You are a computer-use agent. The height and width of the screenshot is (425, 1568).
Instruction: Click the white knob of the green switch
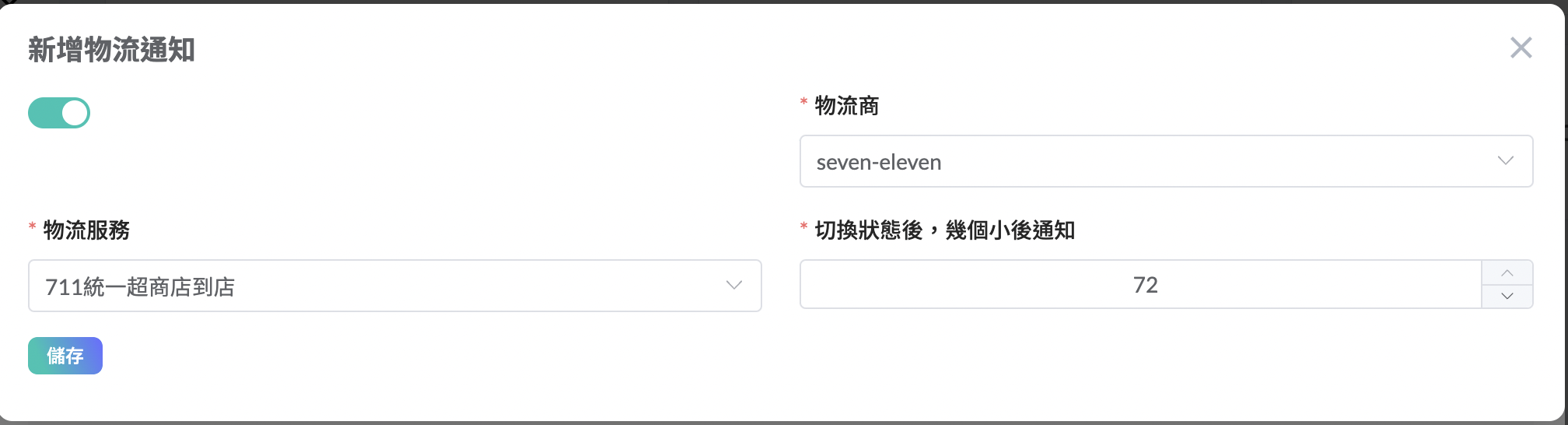click(75, 114)
